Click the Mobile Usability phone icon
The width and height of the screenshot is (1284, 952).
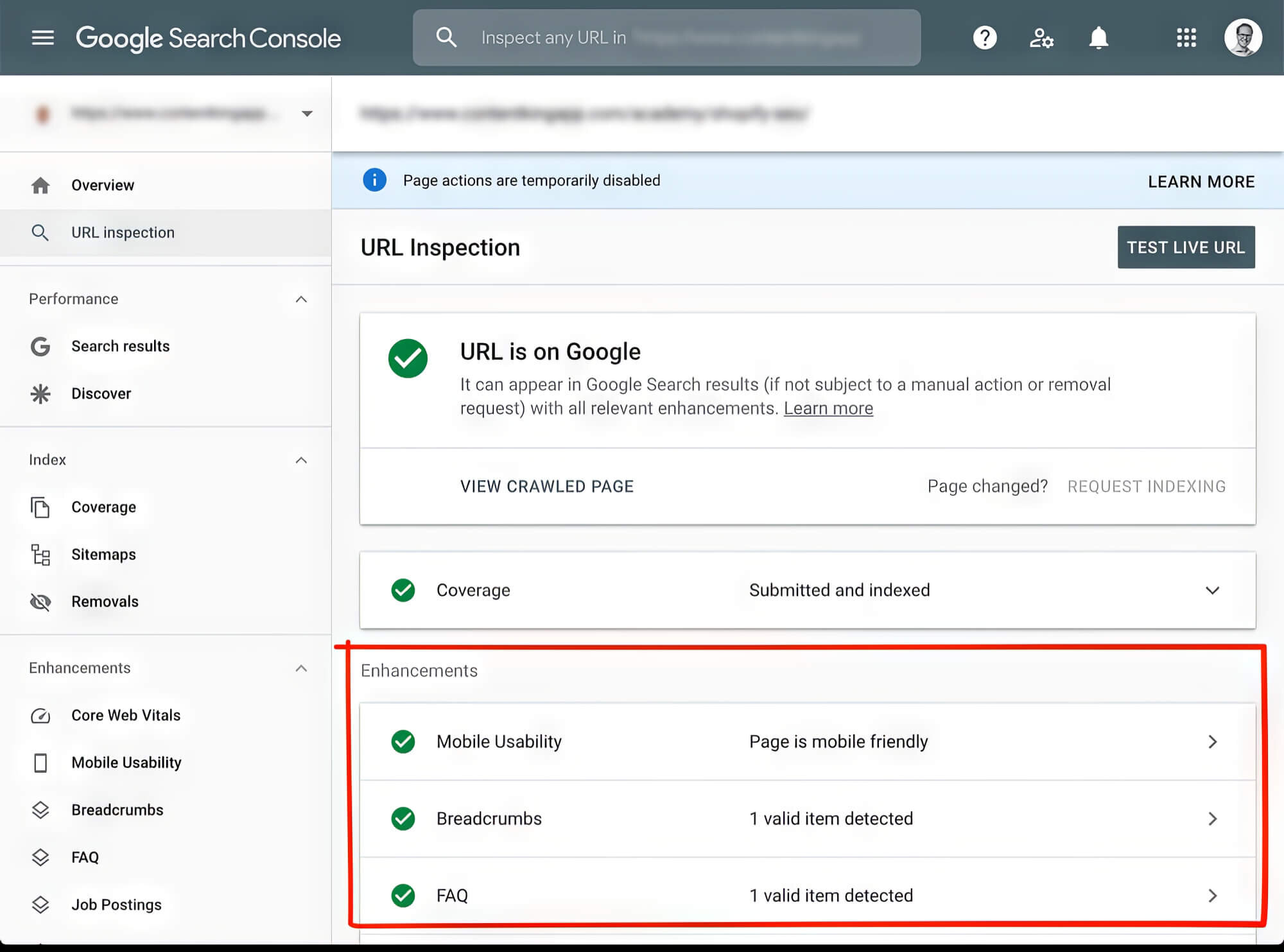[40, 763]
